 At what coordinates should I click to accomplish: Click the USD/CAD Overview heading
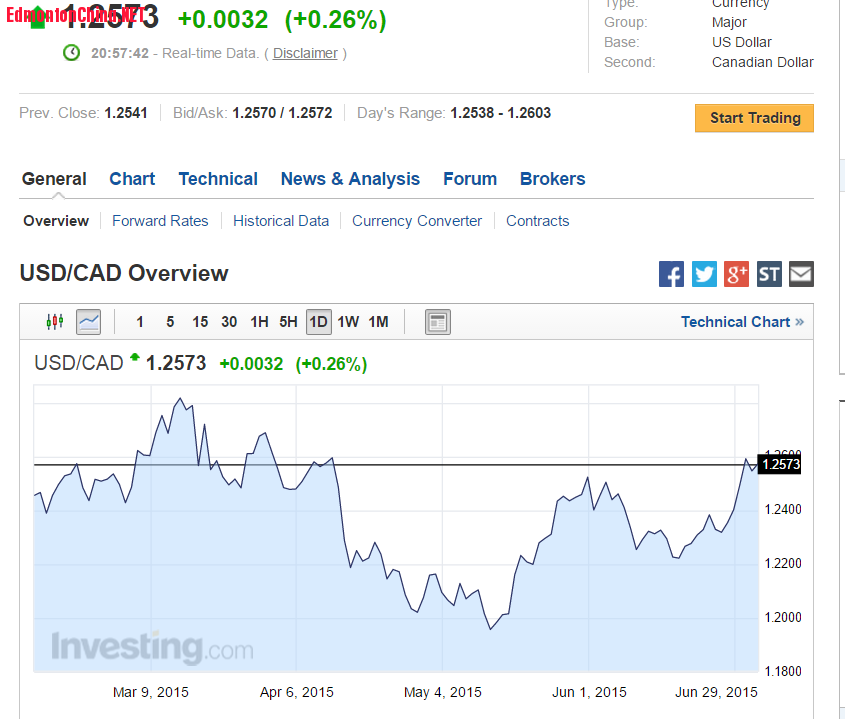tap(124, 273)
